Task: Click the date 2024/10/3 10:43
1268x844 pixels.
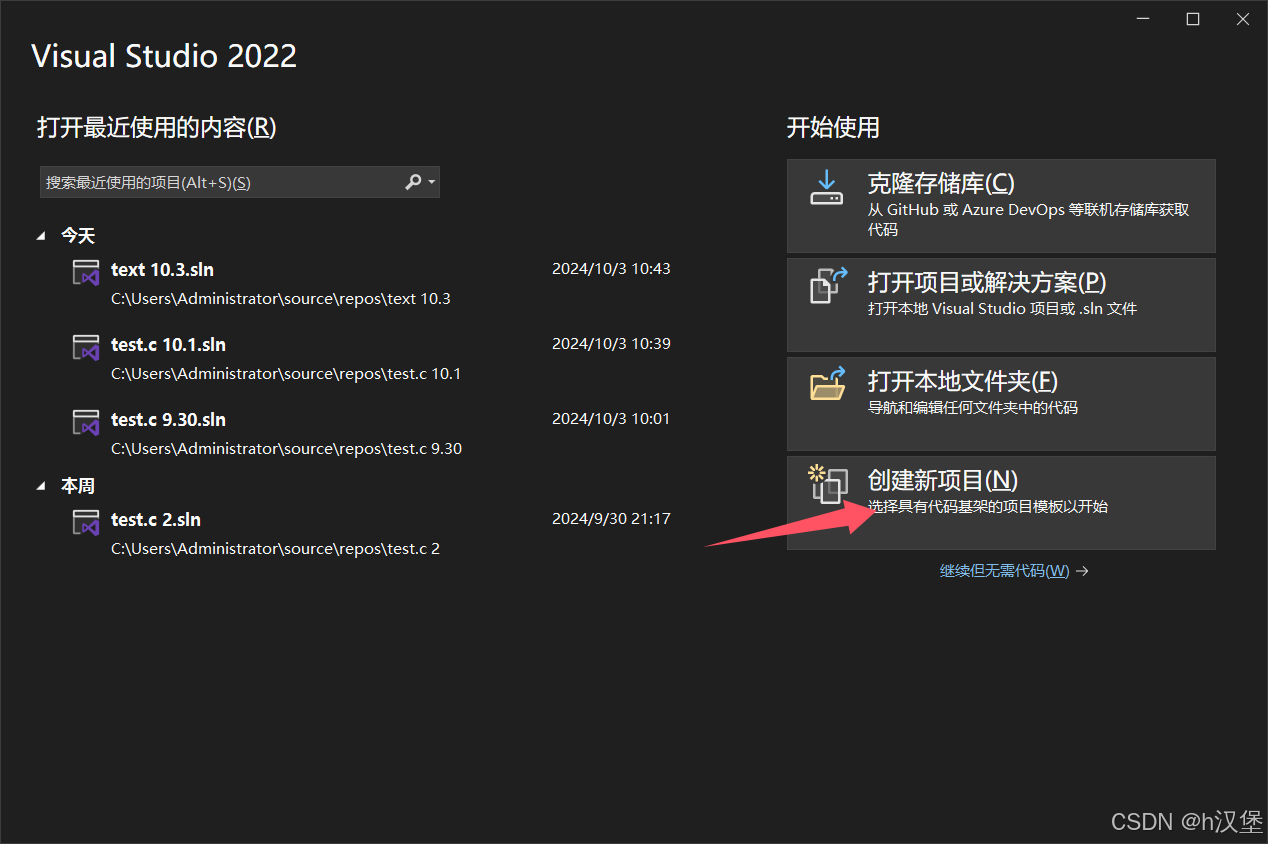Action: point(611,269)
